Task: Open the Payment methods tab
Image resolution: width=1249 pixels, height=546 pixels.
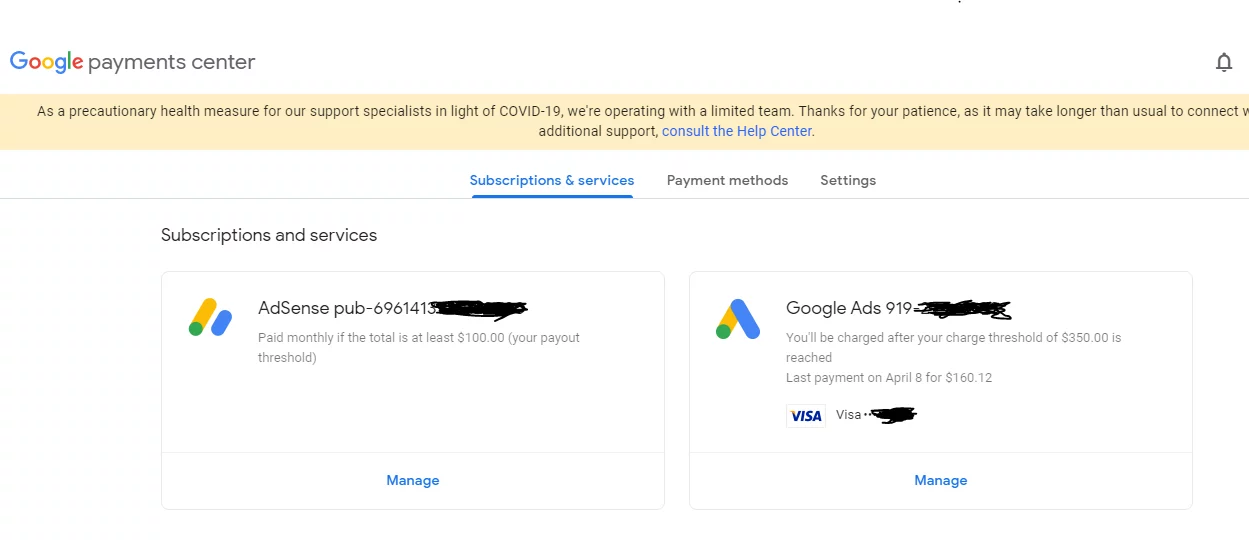Action: 727,180
